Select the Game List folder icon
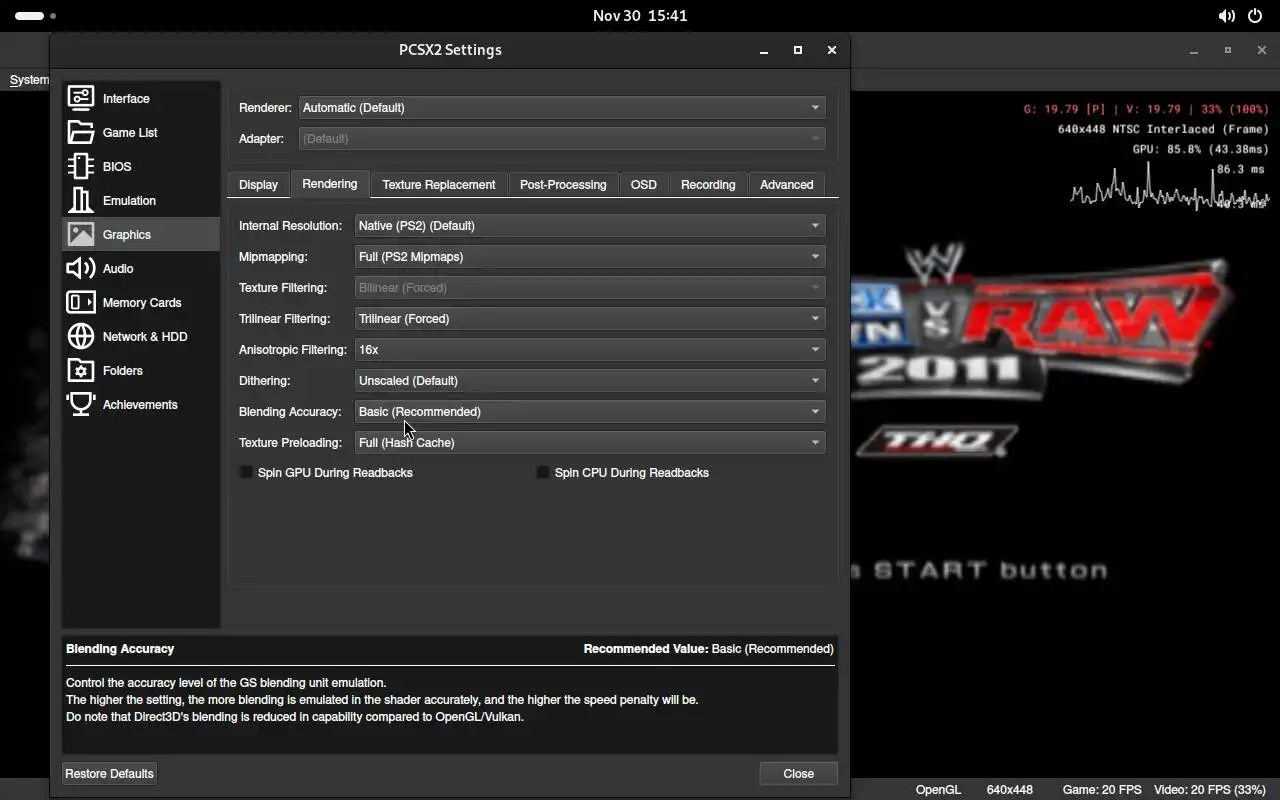This screenshot has height=800, width=1280. (x=81, y=132)
